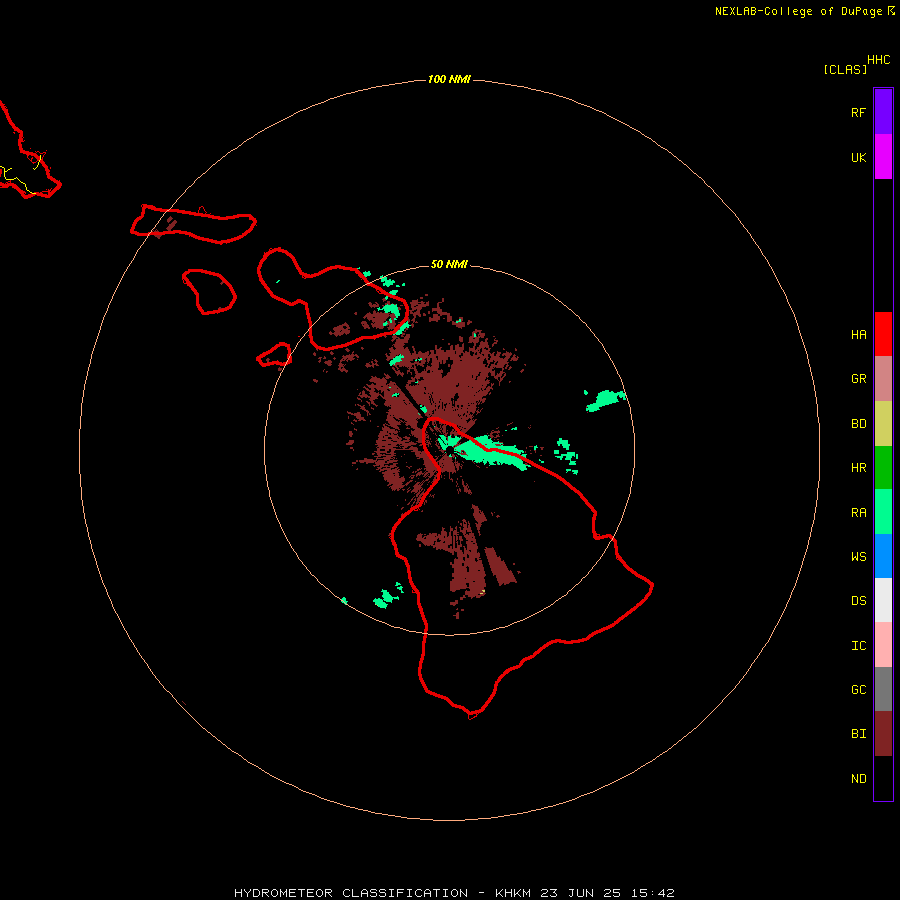Click the '100 NMI' range ring label

click(449, 79)
